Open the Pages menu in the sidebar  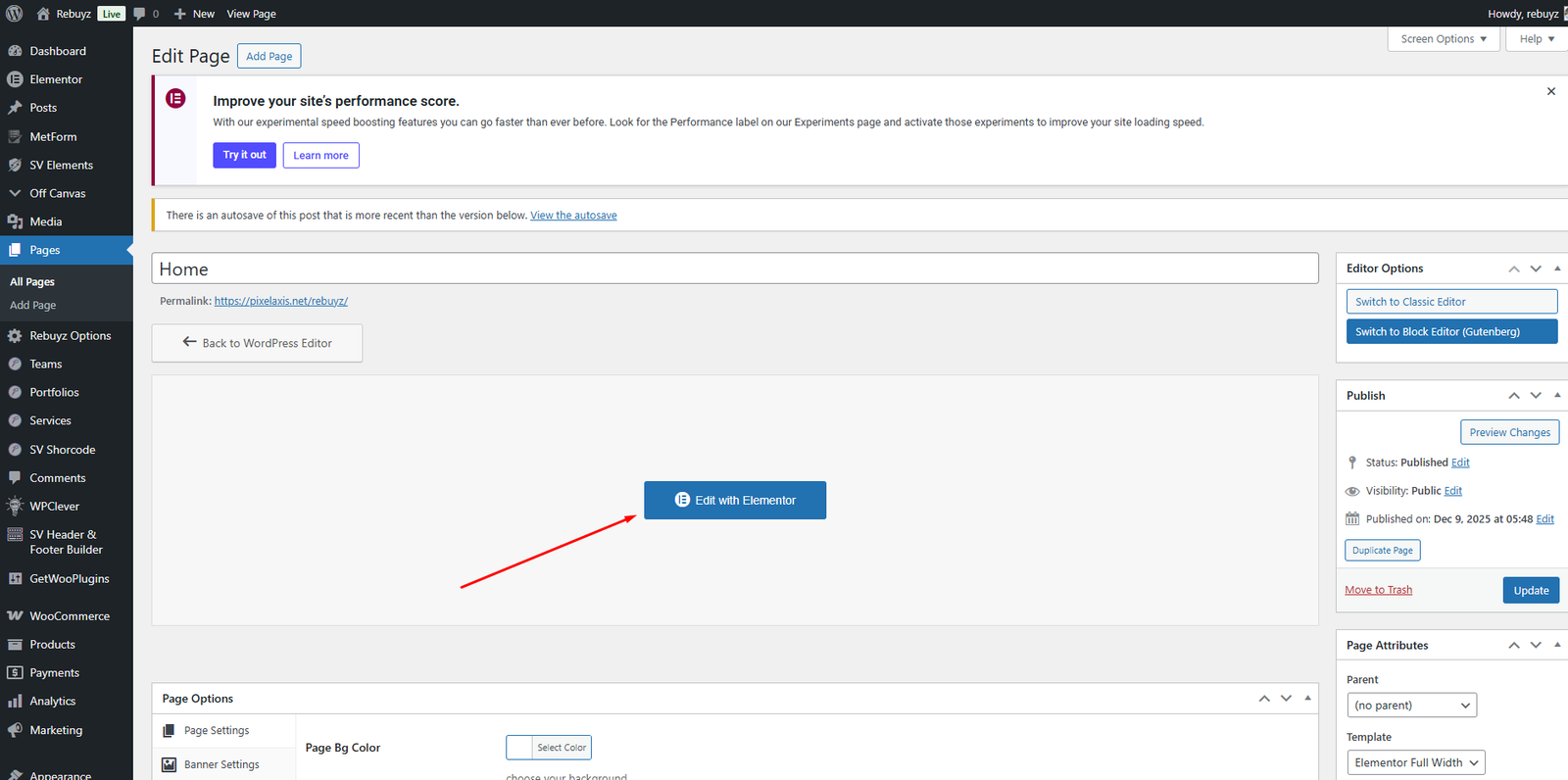(67, 250)
